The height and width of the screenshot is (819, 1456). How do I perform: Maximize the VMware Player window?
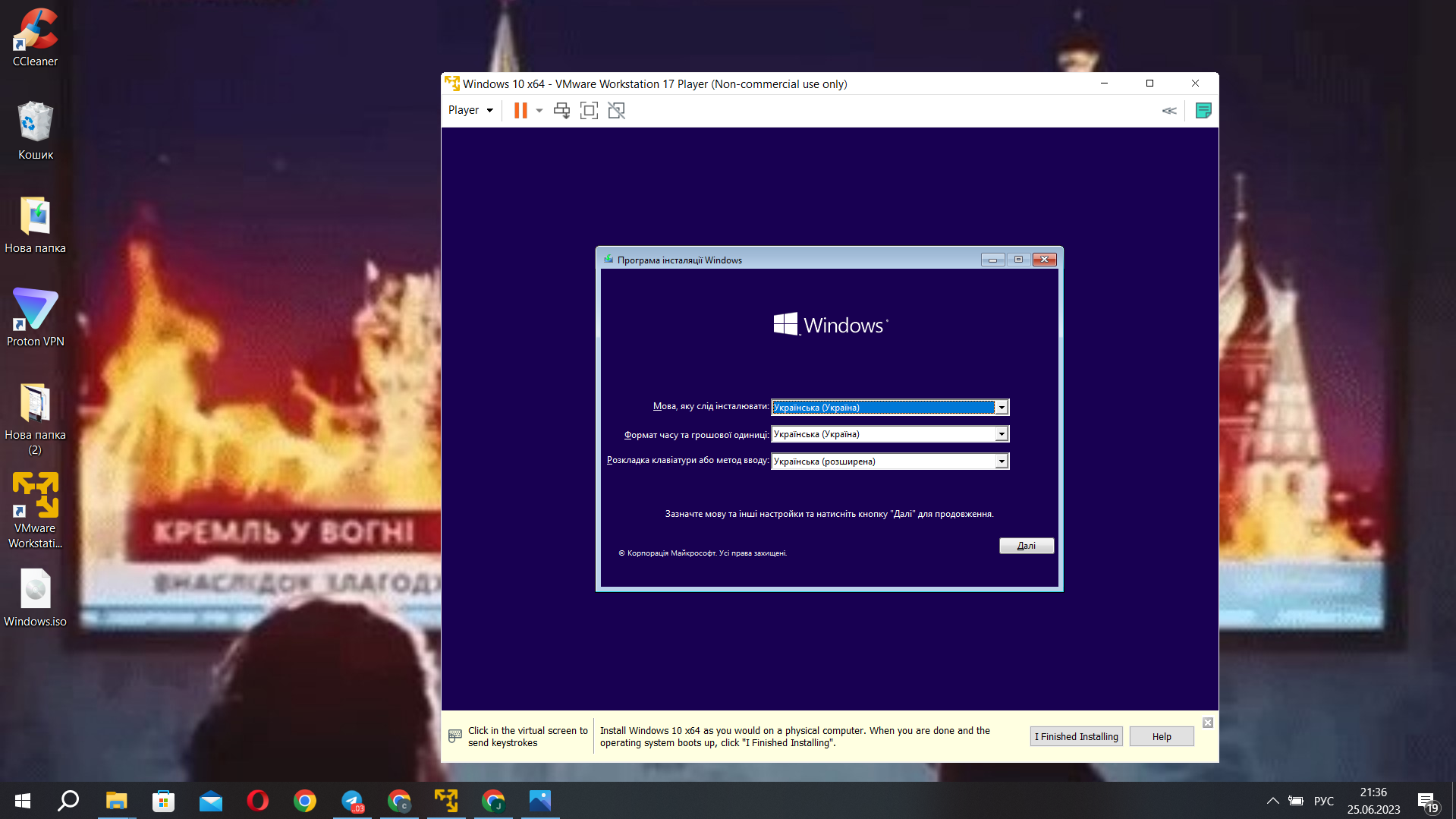pyautogui.click(x=1149, y=83)
